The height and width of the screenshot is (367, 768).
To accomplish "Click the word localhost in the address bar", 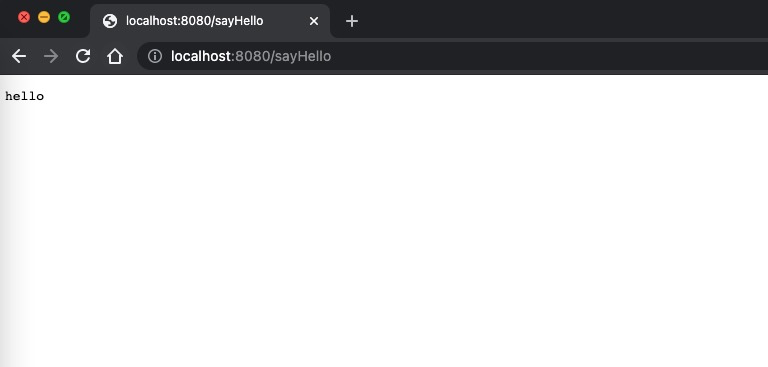I will pyautogui.click(x=200, y=56).
